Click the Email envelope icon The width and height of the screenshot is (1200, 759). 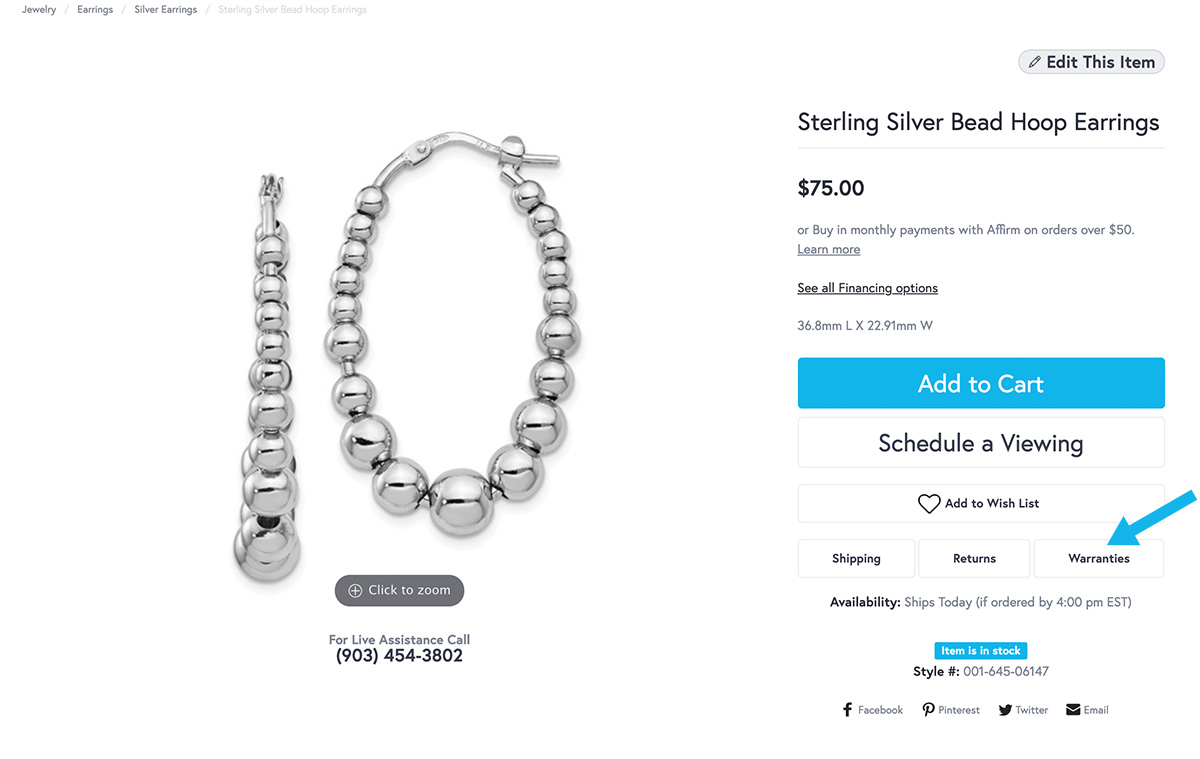1073,710
